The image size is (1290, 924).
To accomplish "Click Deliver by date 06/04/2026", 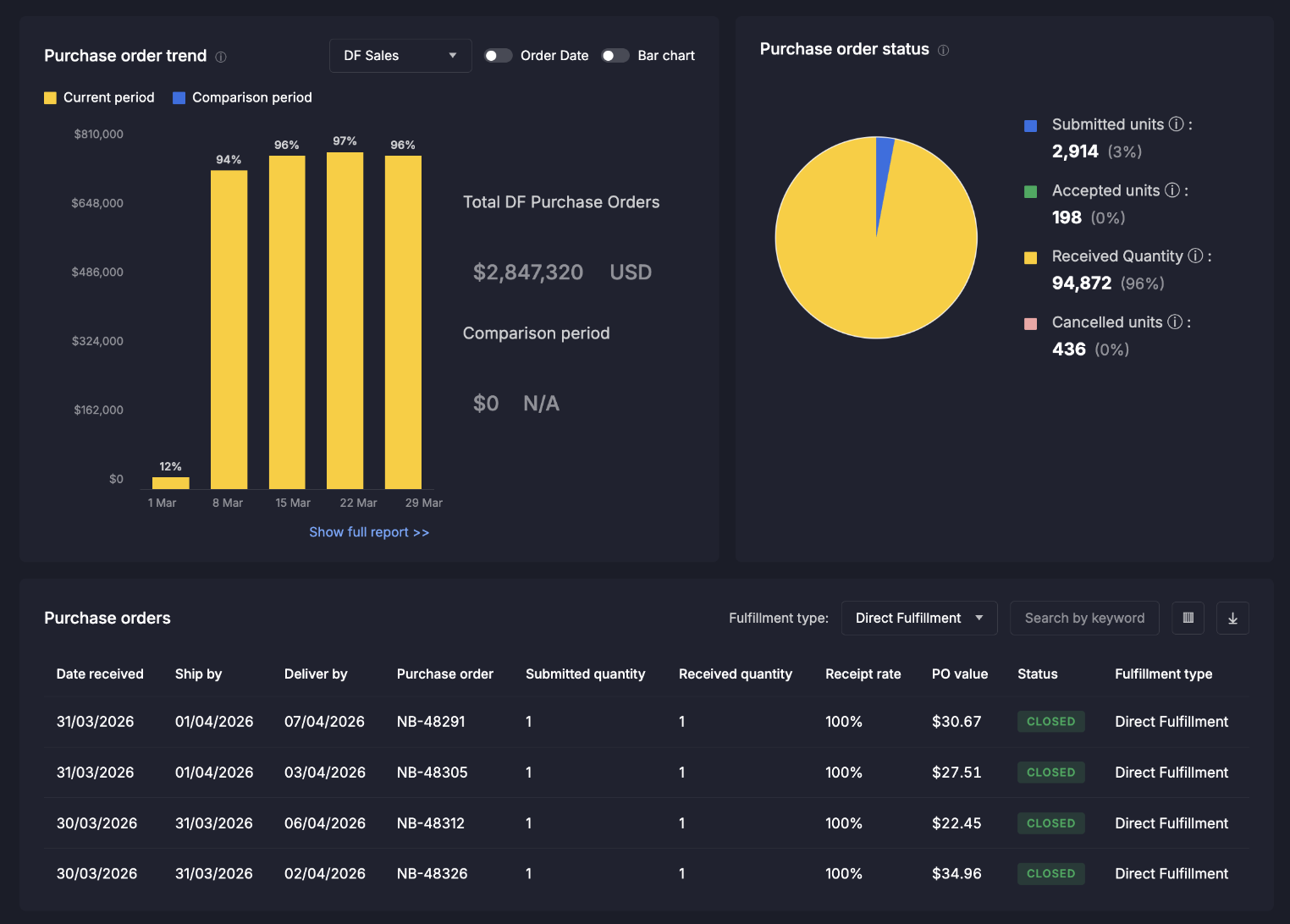I will [x=325, y=823].
